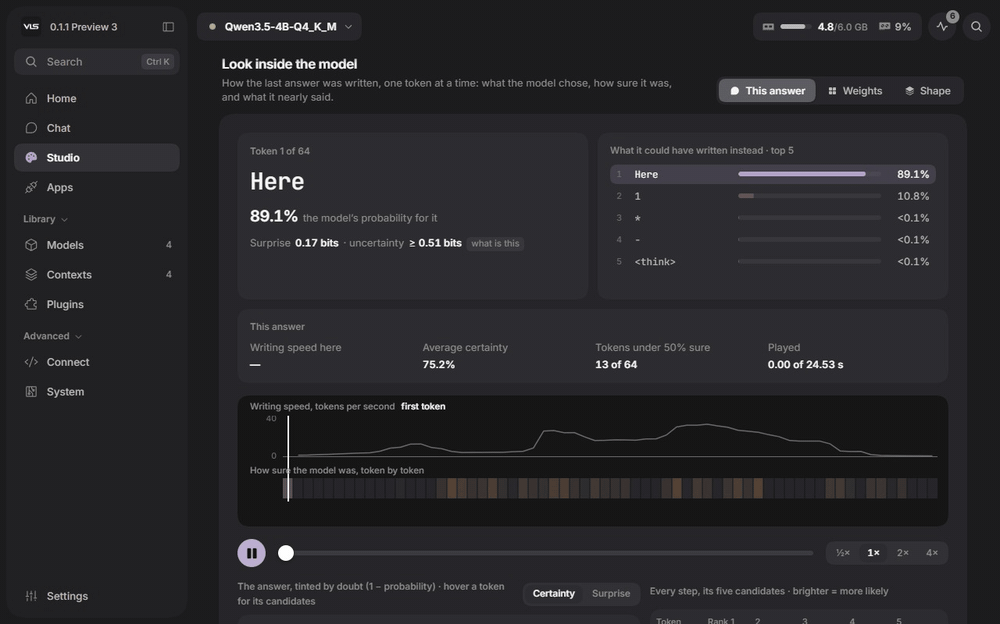Click the VLS app logo
This screenshot has height=624, width=1000.
tap(31, 27)
